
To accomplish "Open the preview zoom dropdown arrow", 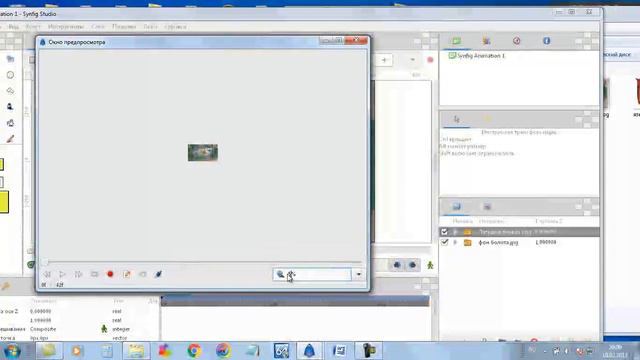I will [x=358, y=274].
